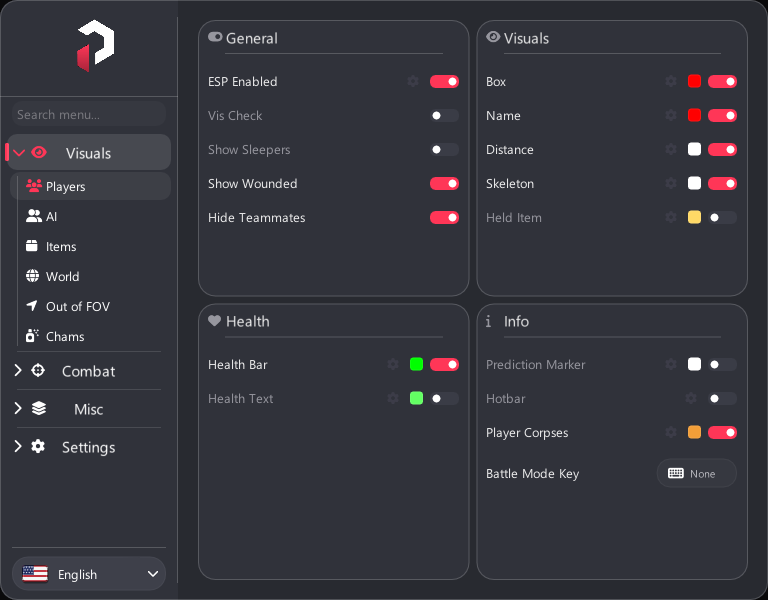Open the Held Item settings gear
The image size is (768, 600).
pos(671,217)
